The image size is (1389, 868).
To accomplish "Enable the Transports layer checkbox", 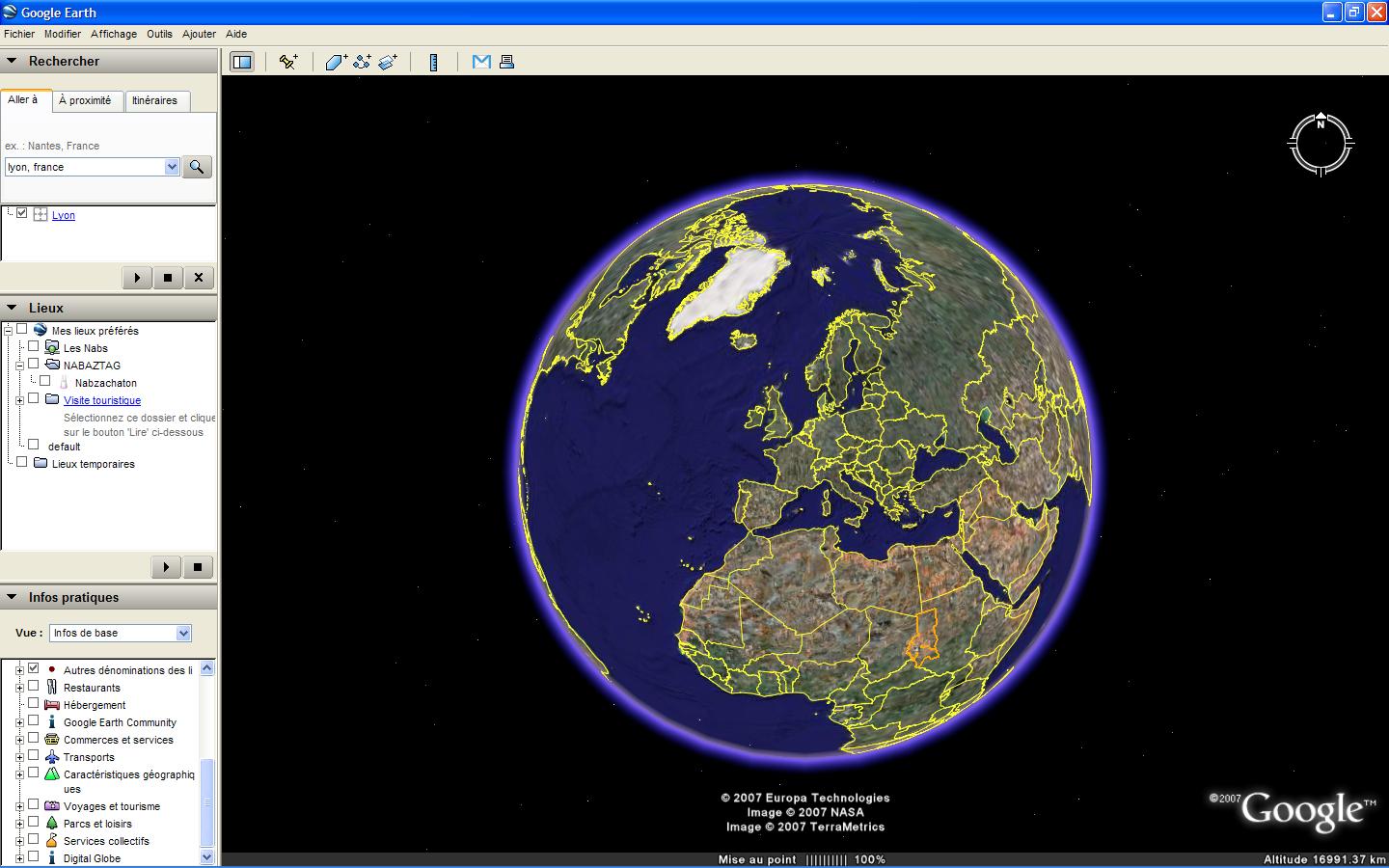I will point(33,755).
